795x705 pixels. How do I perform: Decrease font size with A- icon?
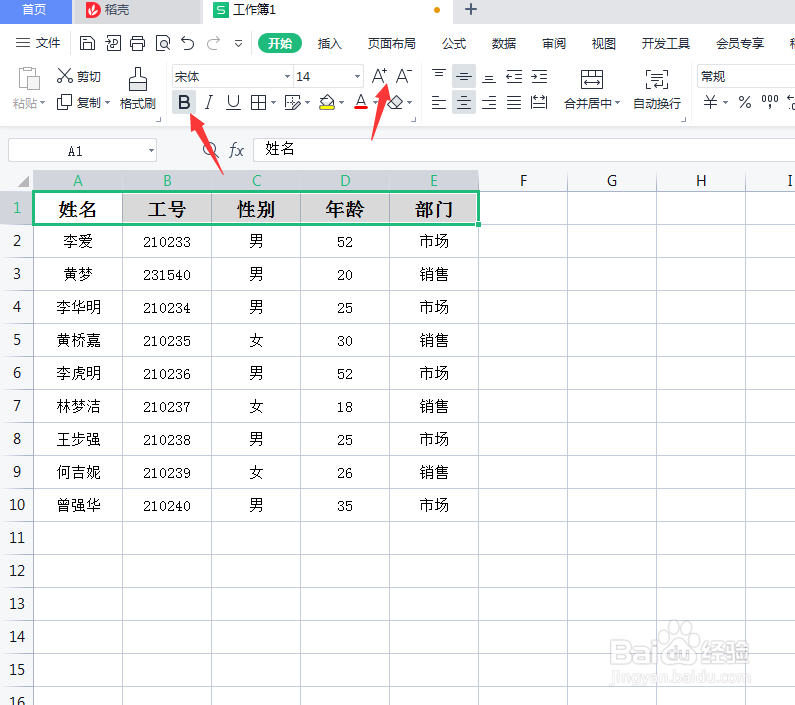coord(404,76)
